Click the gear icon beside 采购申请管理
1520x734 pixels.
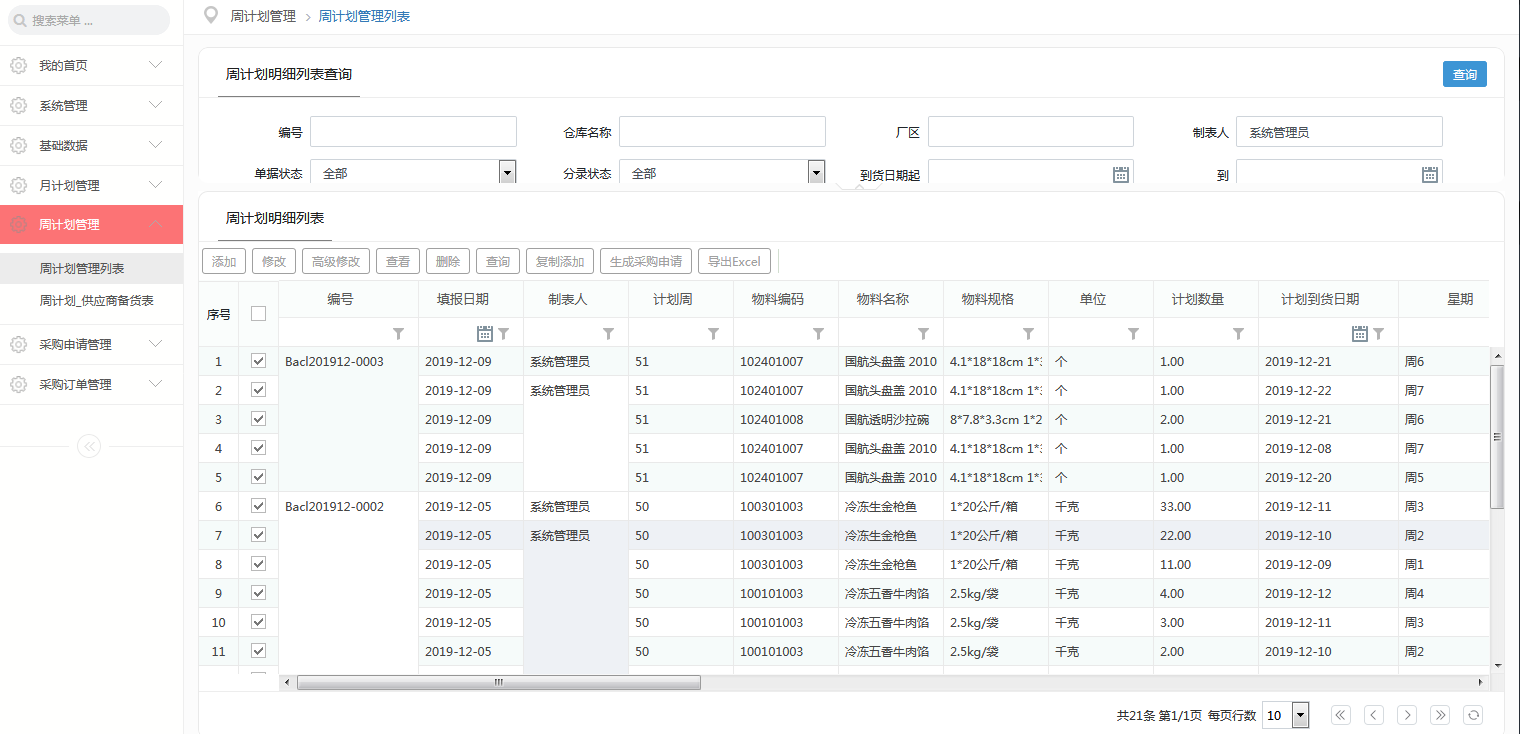(x=18, y=345)
